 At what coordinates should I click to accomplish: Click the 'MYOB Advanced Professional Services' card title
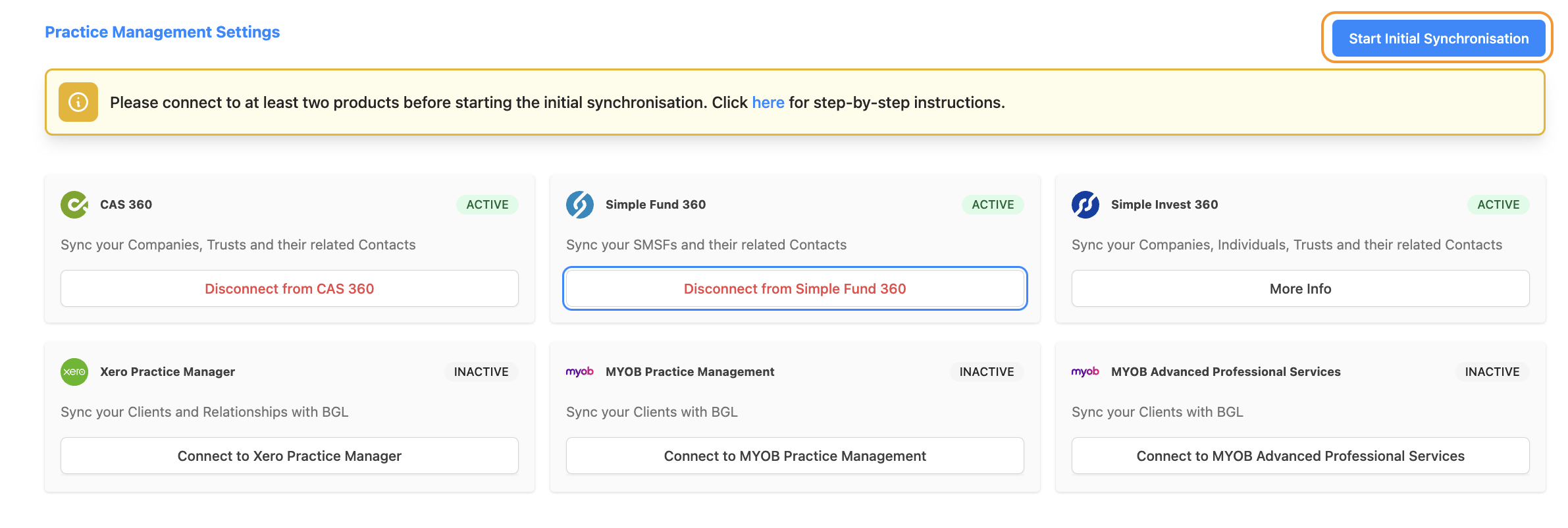tap(1226, 372)
